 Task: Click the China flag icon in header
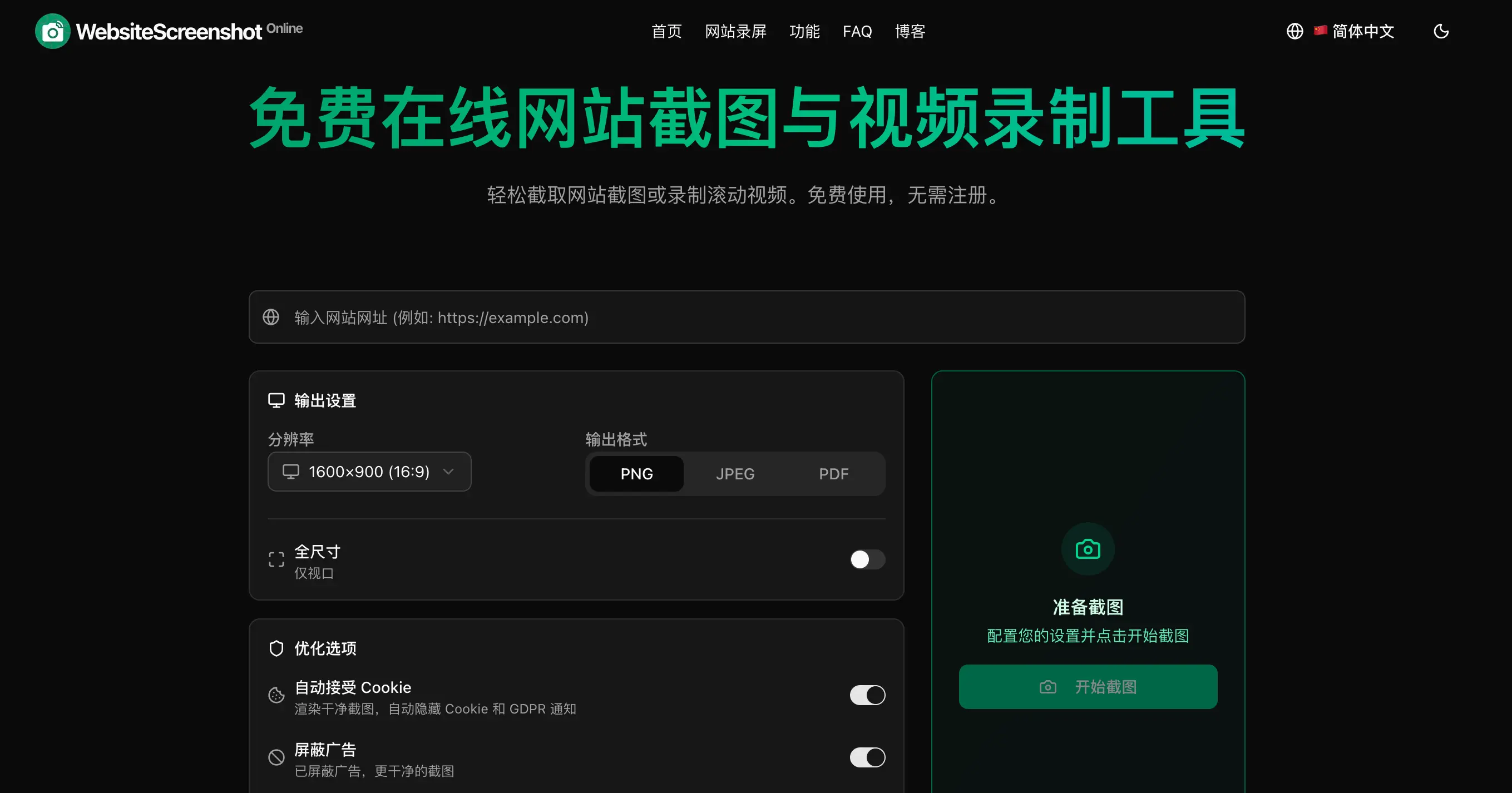click(1321, 30)
